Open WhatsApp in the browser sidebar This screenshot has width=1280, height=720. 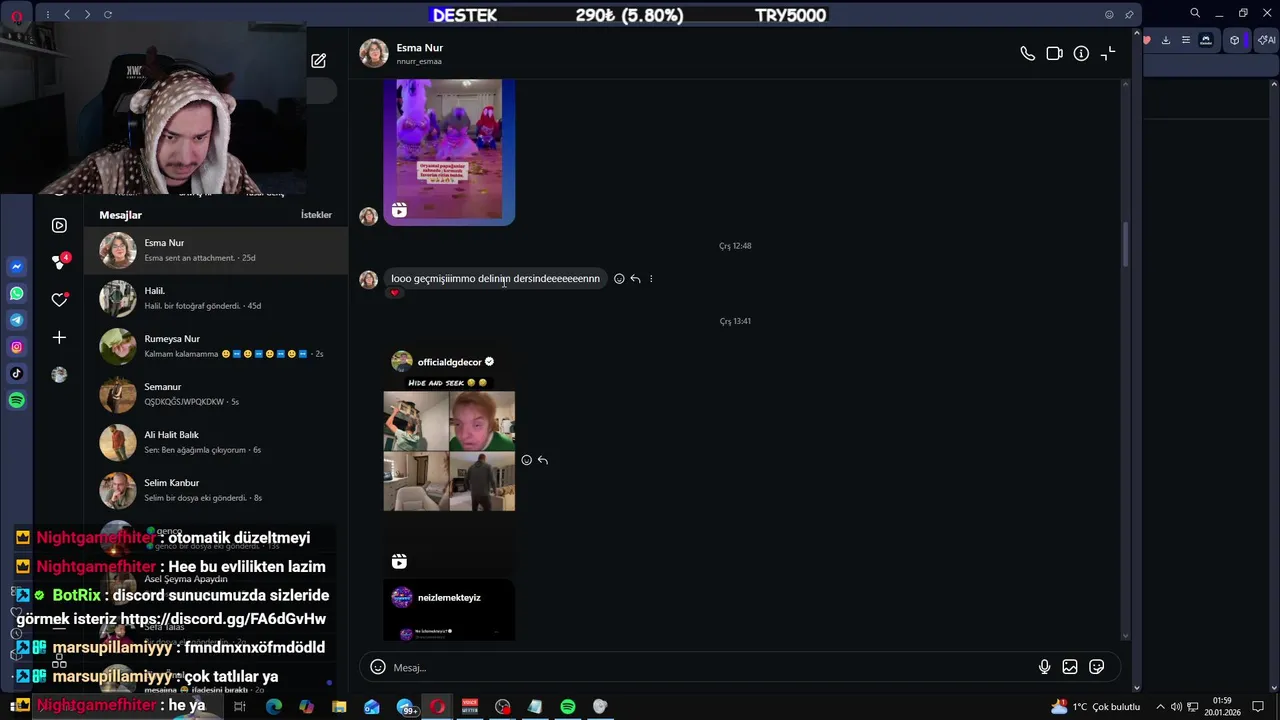[x=16, y=294]
